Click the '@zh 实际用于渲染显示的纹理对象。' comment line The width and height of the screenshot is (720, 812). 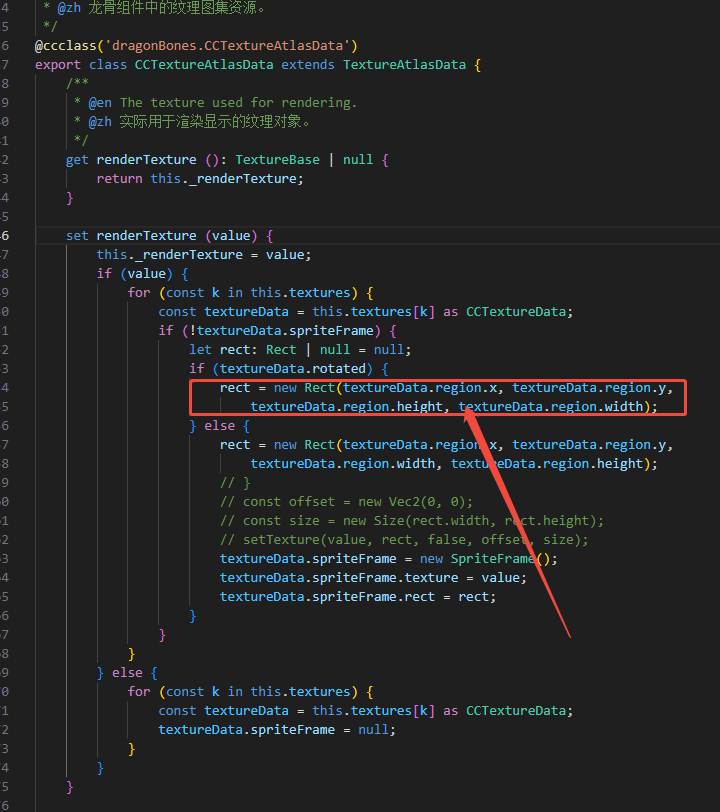tap(199, 122)
